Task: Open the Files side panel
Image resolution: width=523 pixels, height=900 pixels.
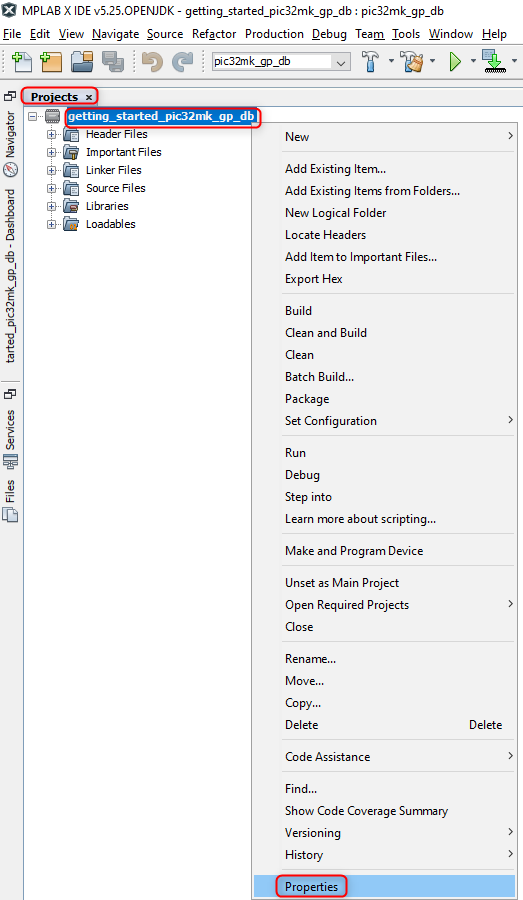Action: pos(10,500)
